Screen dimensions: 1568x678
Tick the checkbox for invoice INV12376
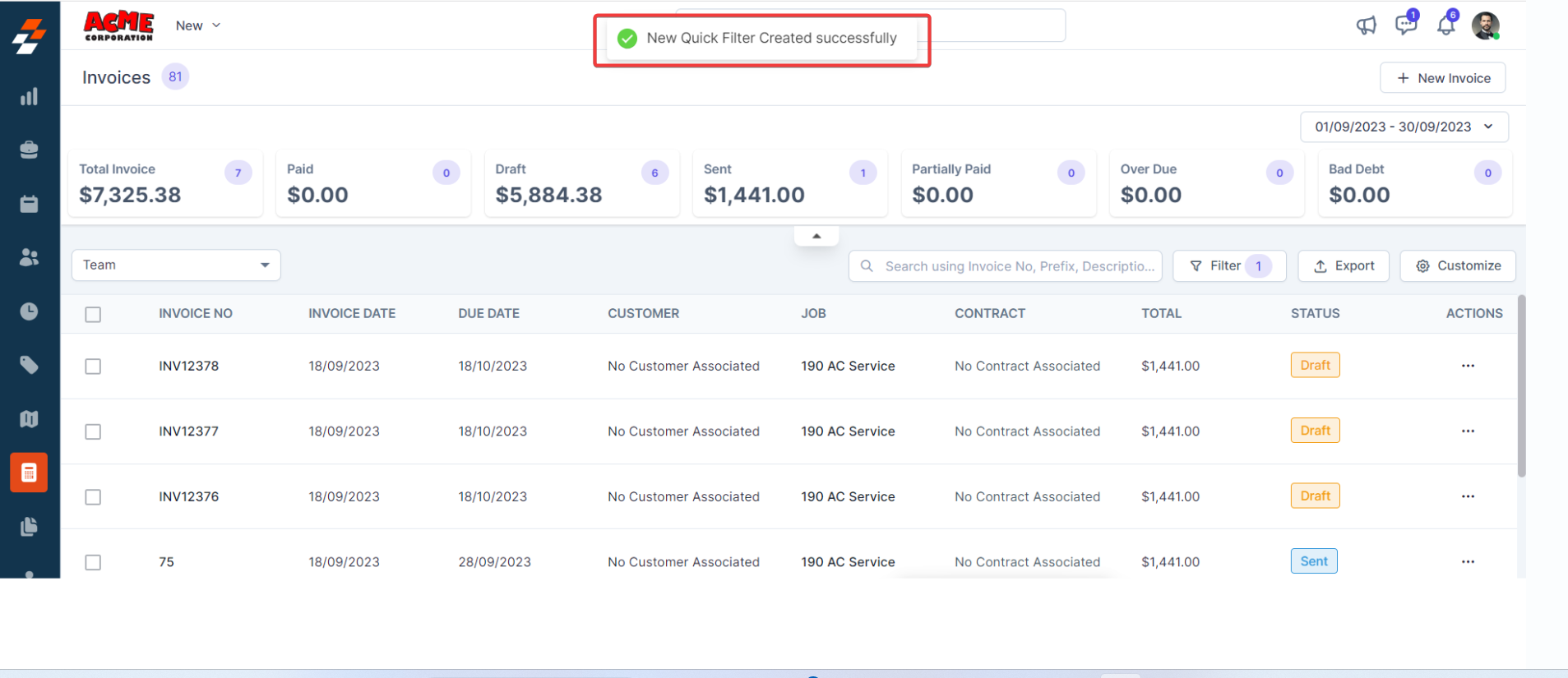[93, 497]
